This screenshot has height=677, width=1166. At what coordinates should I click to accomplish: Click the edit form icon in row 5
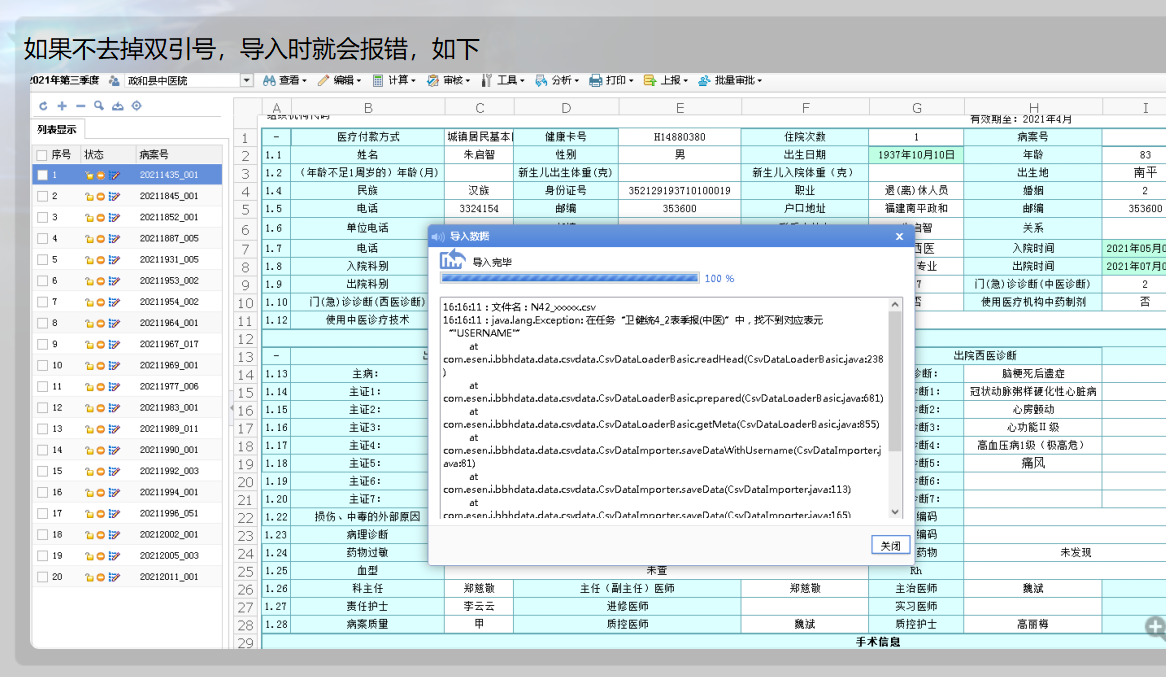(x=114, y=260)
